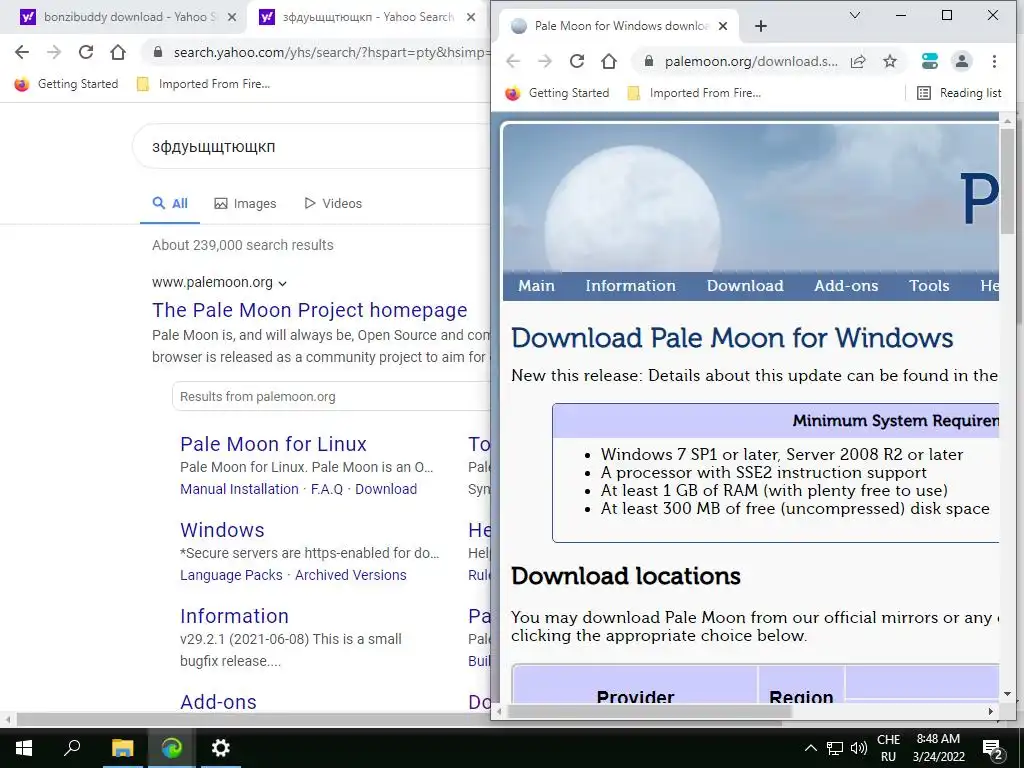The width and height of the screenshot is (1024, 768).
Task: Select the Images search filter tab
Action: pos(245,203)
